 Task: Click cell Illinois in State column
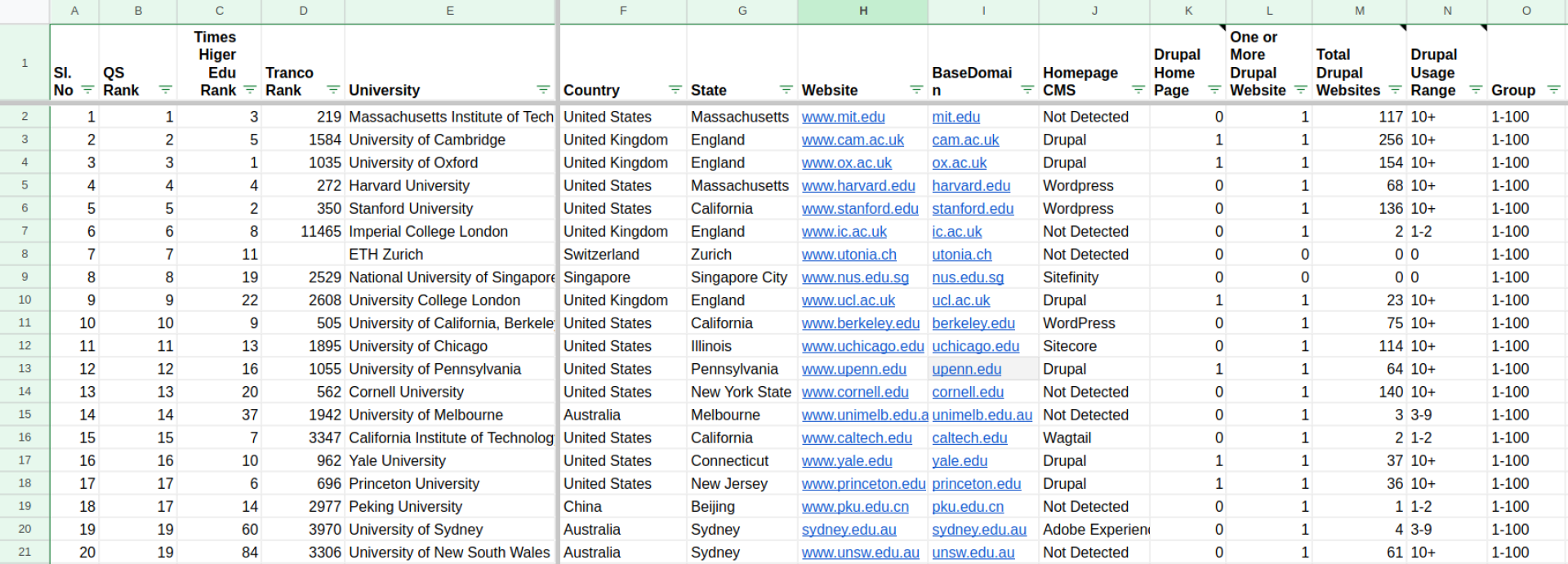tap(742, 346)
